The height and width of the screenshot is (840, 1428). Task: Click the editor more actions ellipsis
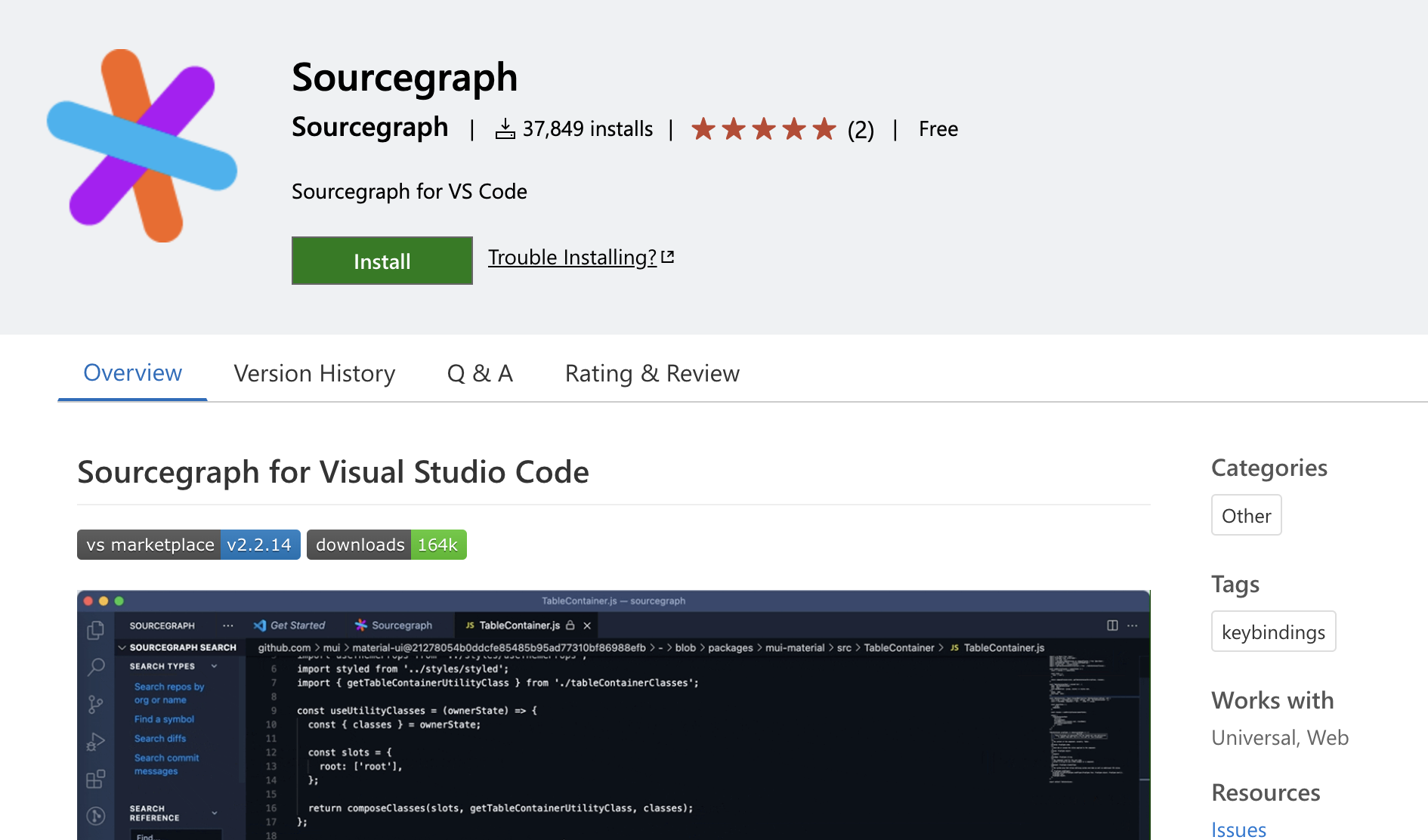pyautogui.click(x=1133, y=625)
